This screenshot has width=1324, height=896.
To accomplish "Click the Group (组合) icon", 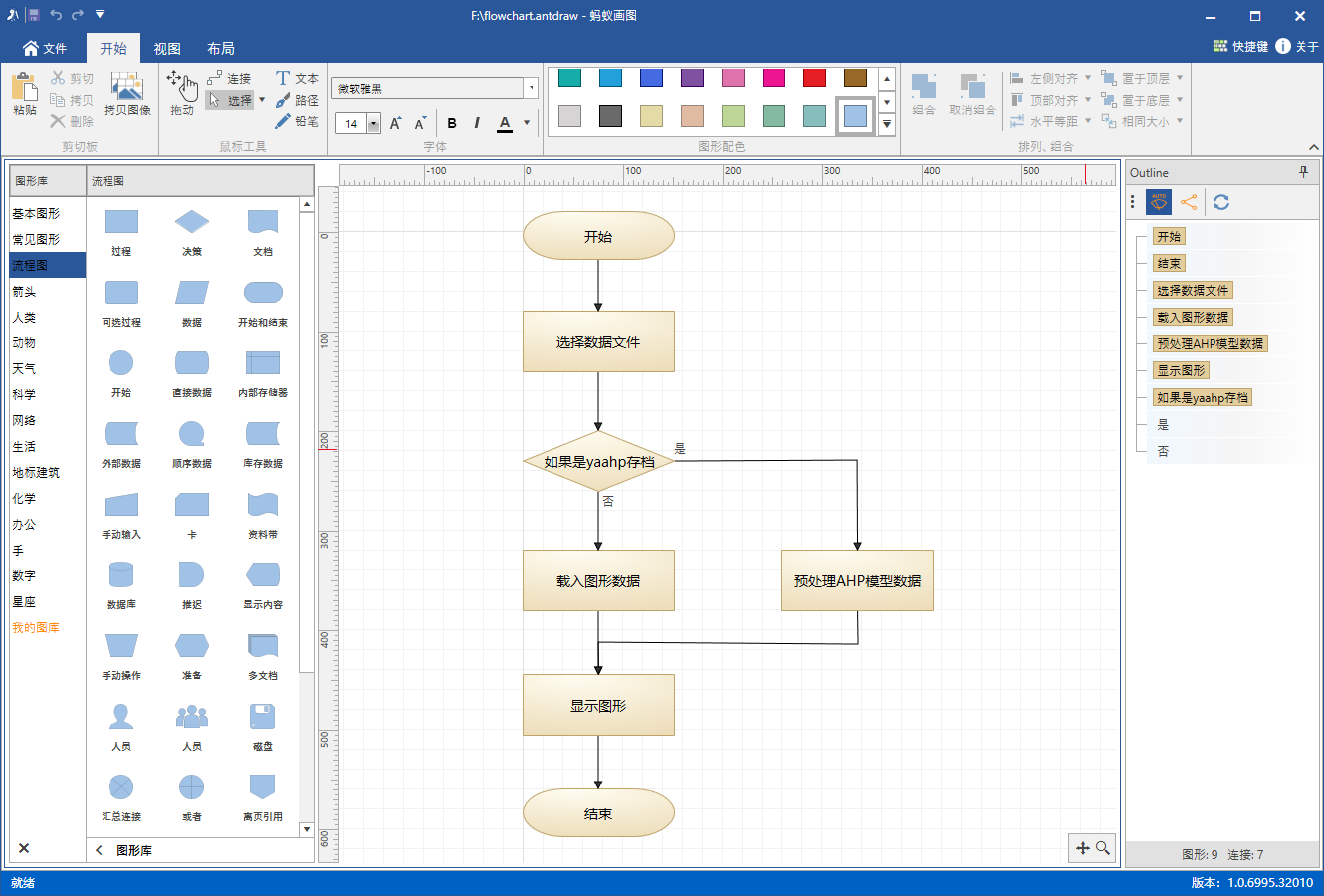I will pos(924,86).
